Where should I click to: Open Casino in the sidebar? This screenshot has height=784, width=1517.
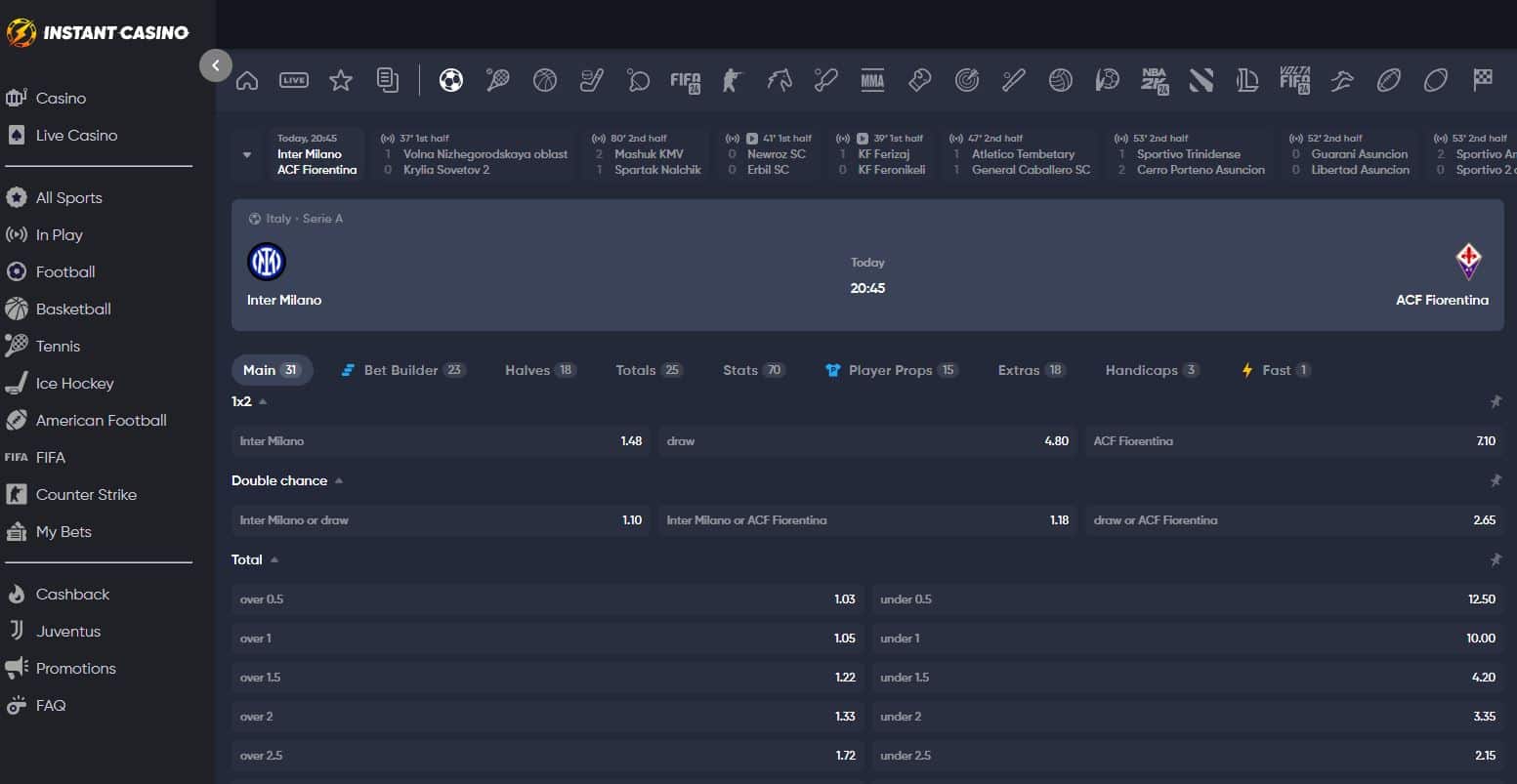click(x=61, y=98)
